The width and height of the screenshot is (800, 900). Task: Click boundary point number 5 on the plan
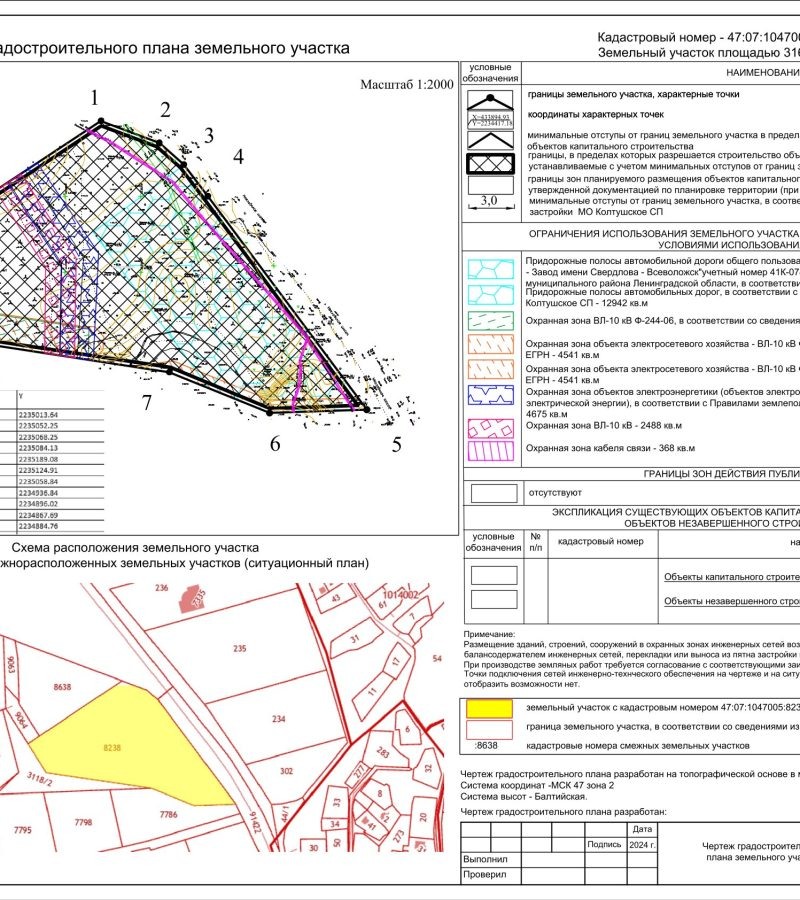pos(397,444)
